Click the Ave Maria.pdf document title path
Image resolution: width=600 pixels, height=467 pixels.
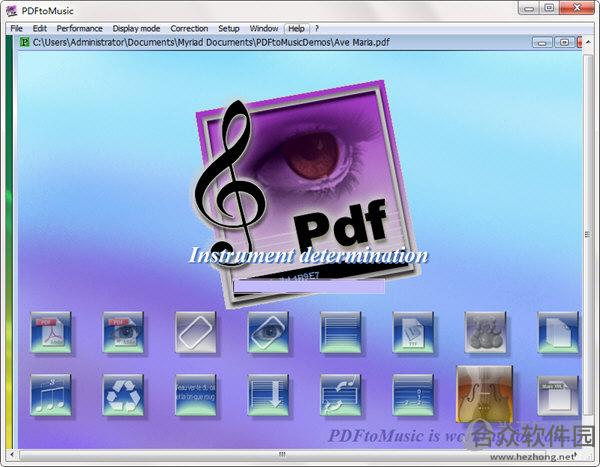click(211, 42)
